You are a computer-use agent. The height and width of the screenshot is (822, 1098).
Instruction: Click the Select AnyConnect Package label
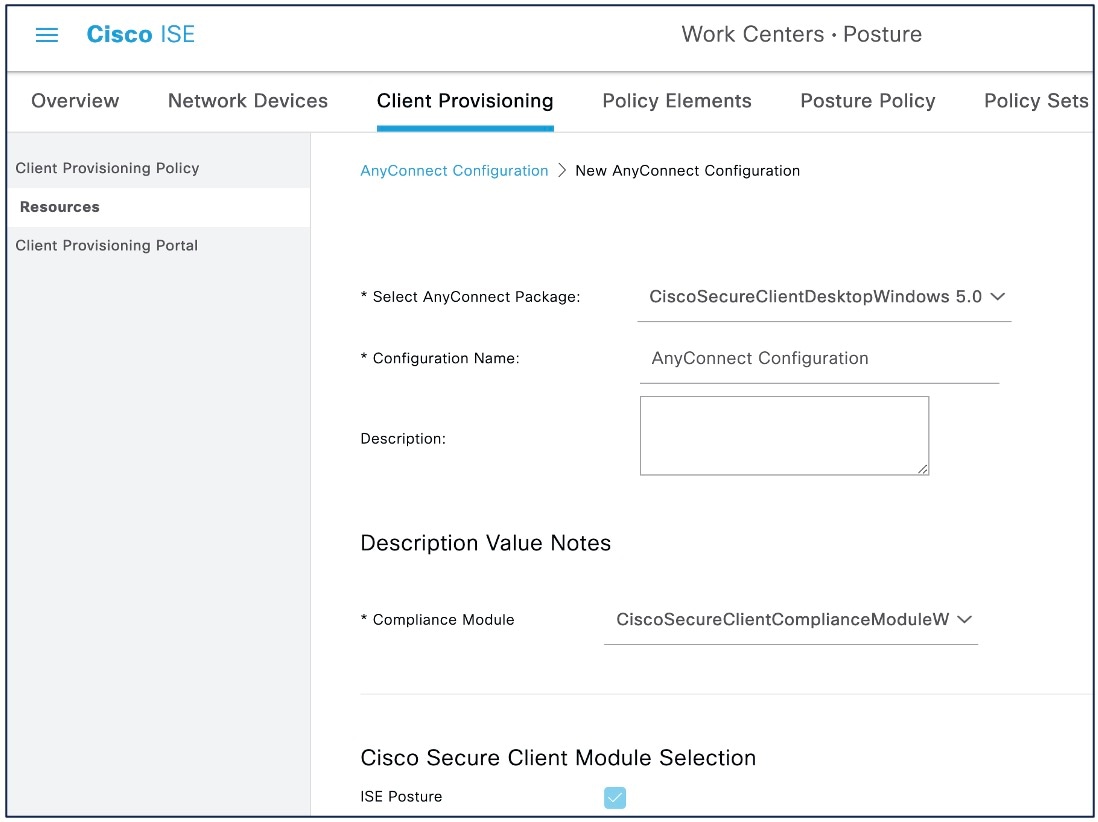point(471,297)
